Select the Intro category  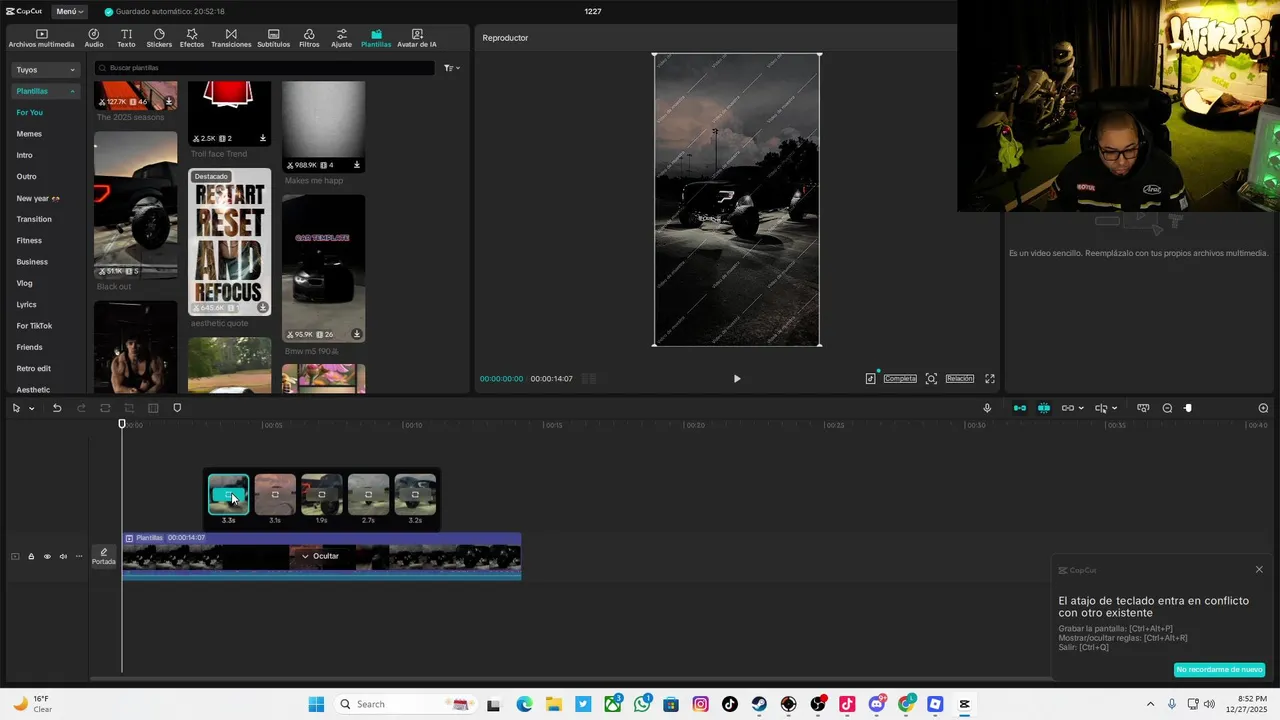pos(24,155)
